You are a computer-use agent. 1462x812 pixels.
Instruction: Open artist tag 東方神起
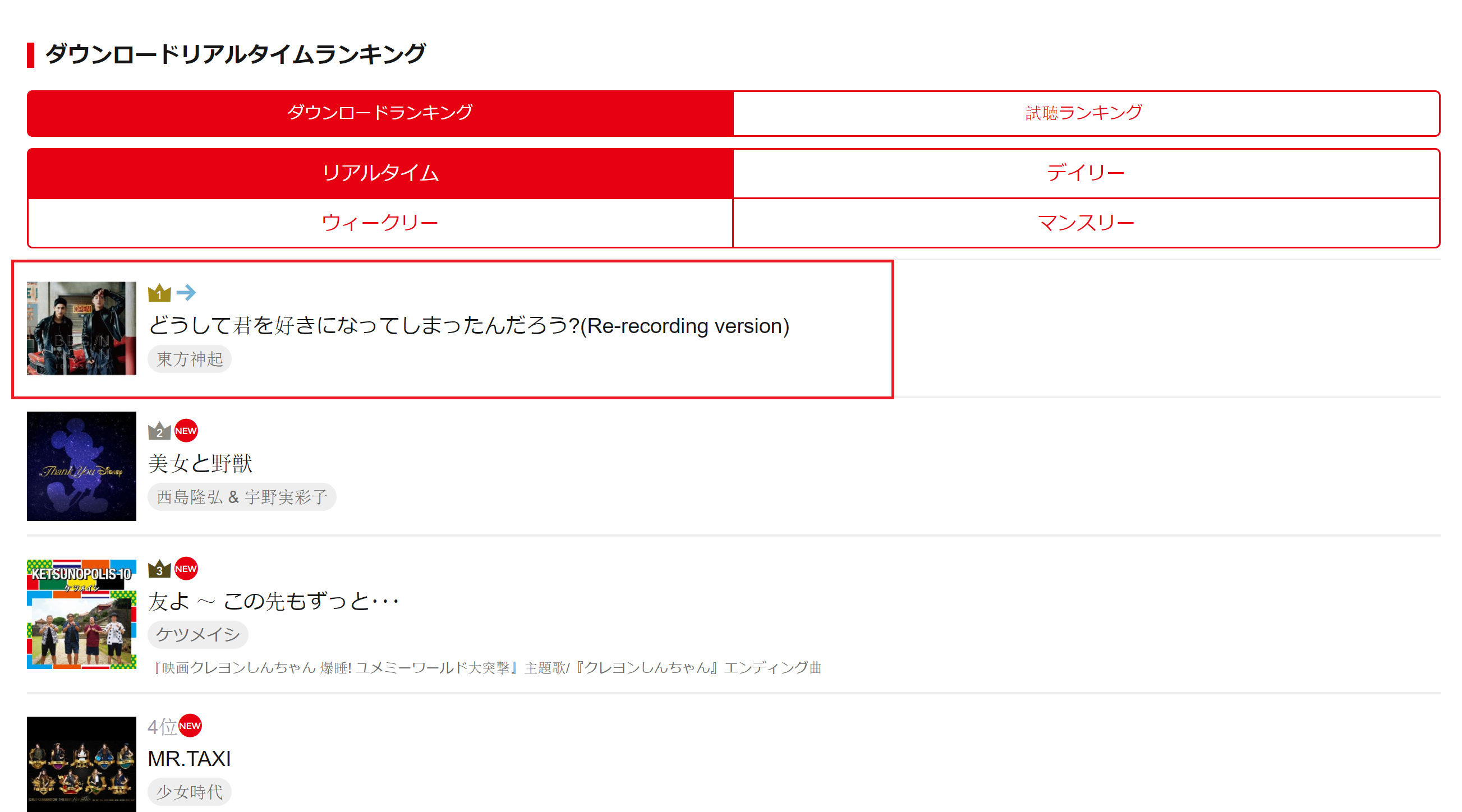click(190, 359)
